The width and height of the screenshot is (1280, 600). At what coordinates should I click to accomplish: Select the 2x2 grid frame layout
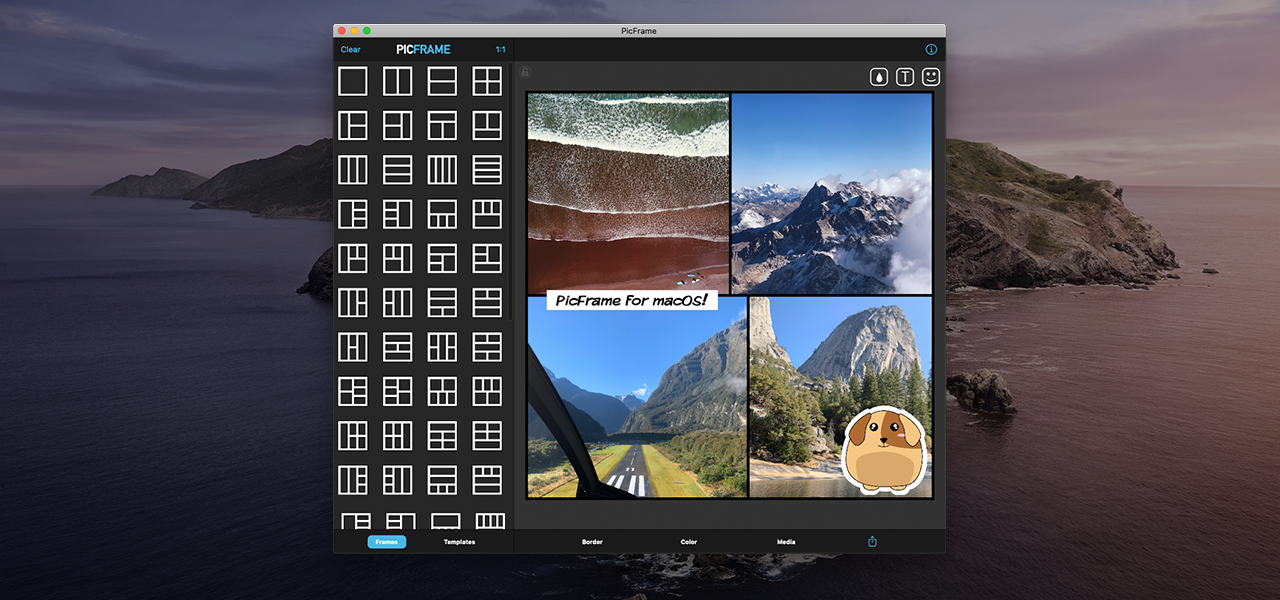click(487, 81)
